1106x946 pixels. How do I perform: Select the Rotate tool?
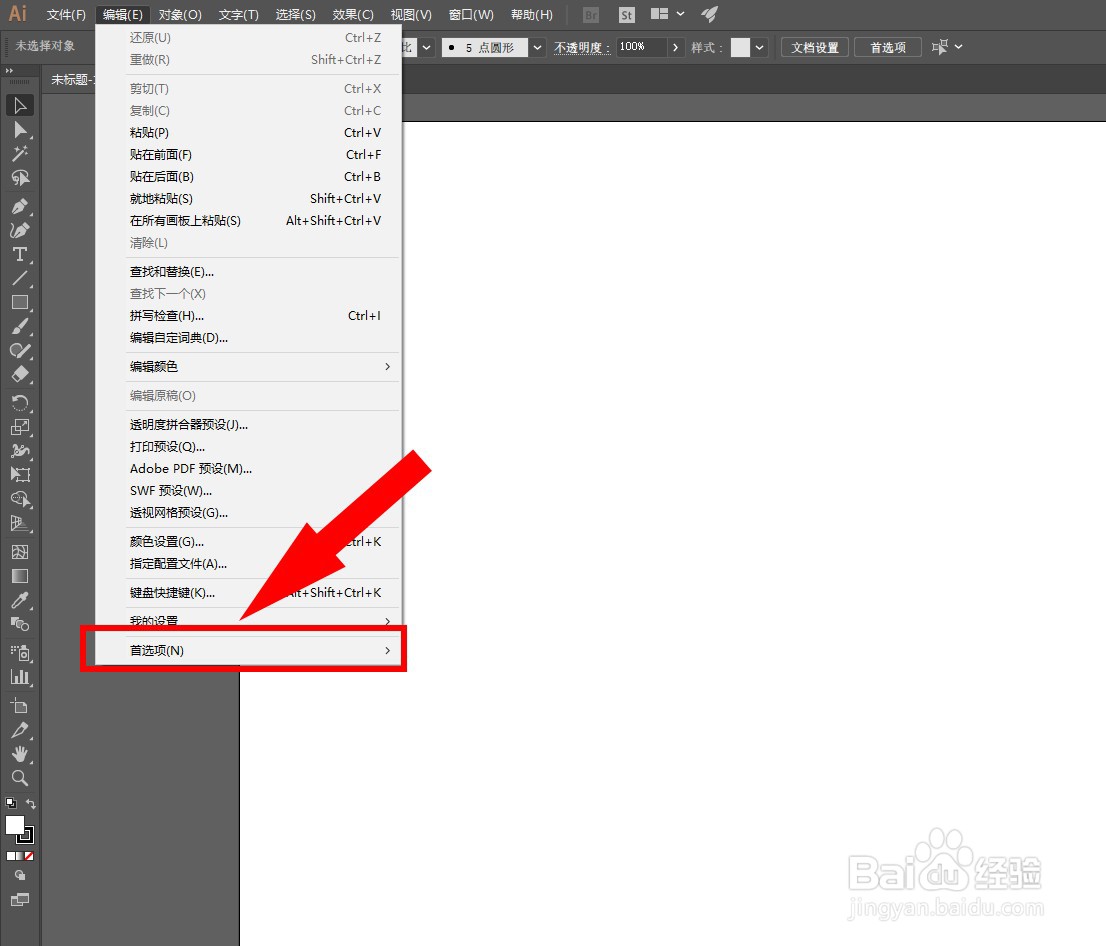[x=20, y=403]
